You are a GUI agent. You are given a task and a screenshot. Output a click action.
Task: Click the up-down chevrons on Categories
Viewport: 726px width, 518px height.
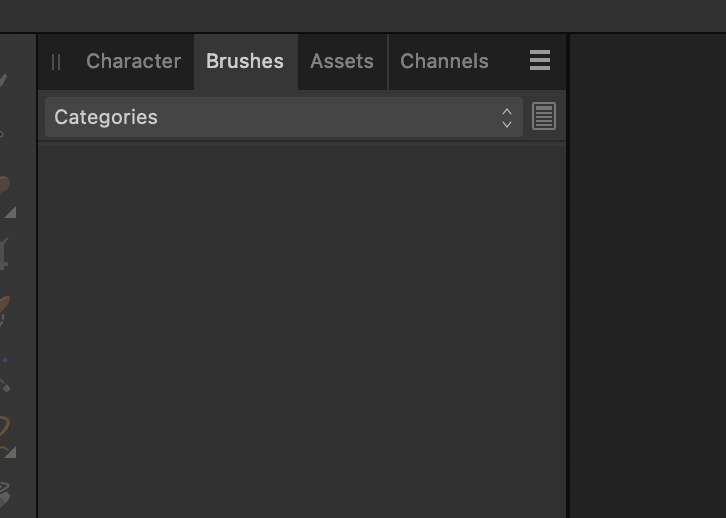[x=507, y=118]
